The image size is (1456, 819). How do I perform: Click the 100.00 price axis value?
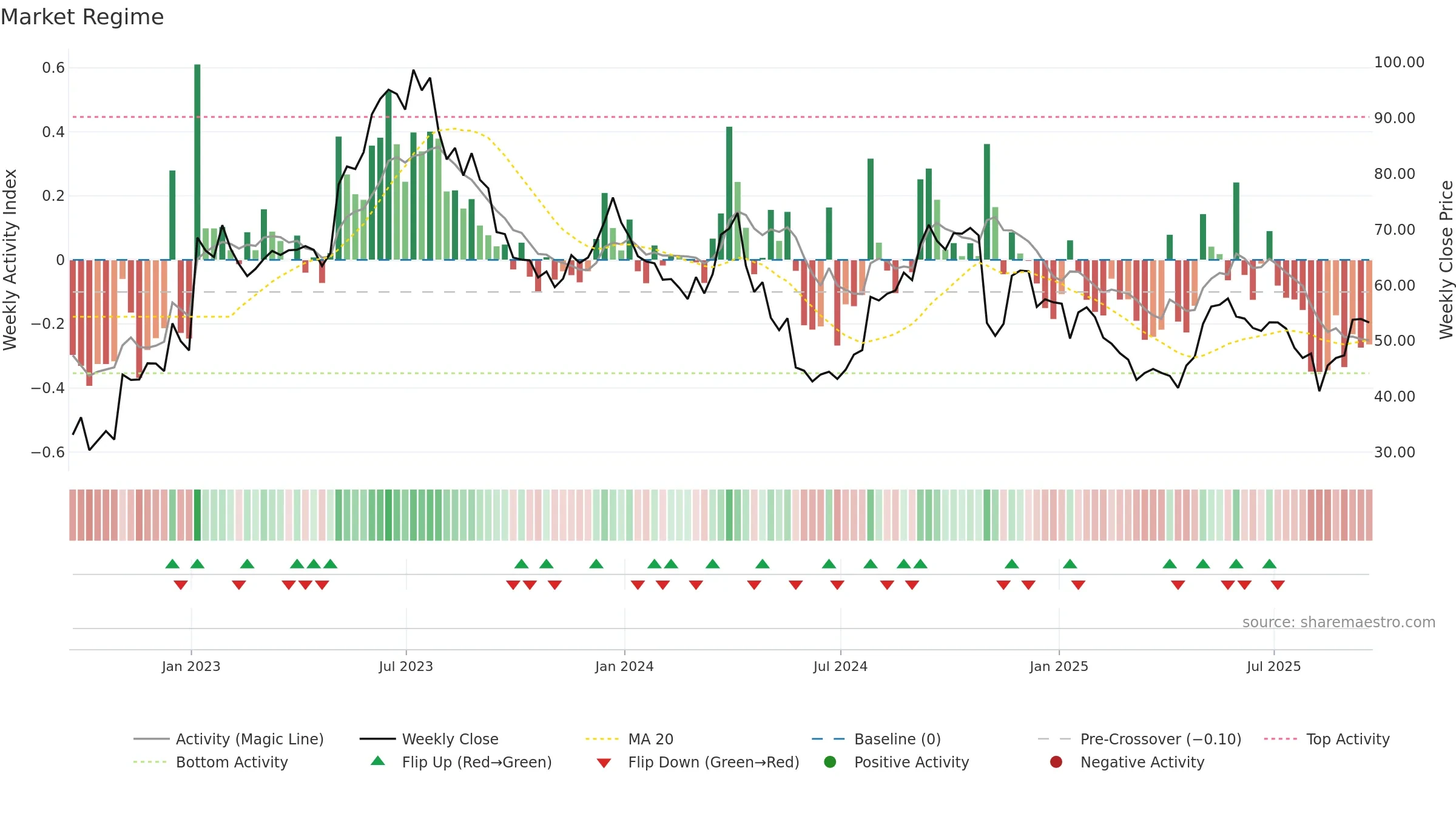(x=1399, y=62)
